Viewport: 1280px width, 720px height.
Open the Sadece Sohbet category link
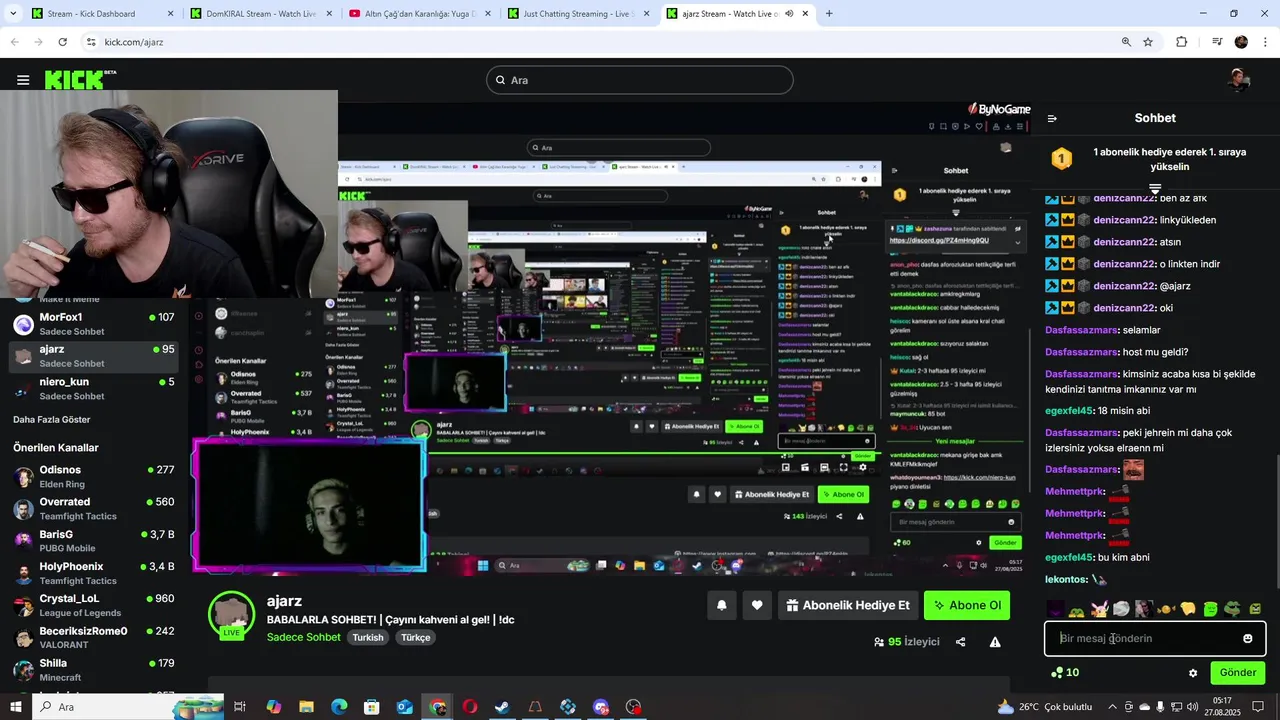tap(304, 637)
